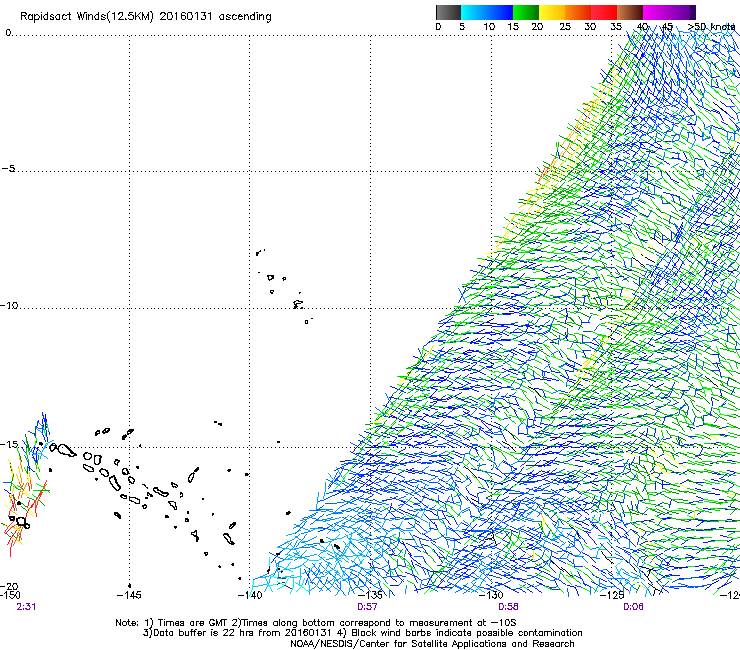
Task: Click the title text 'Rapidscat Winds(12.5KM) 20160131 ascending'
Action: (146, 17)
